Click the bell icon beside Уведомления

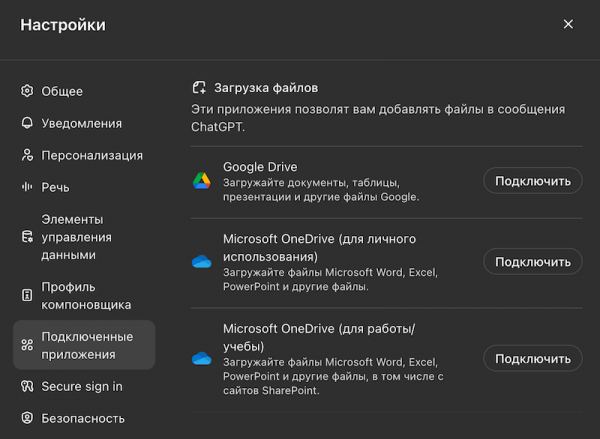coord(27,123)
